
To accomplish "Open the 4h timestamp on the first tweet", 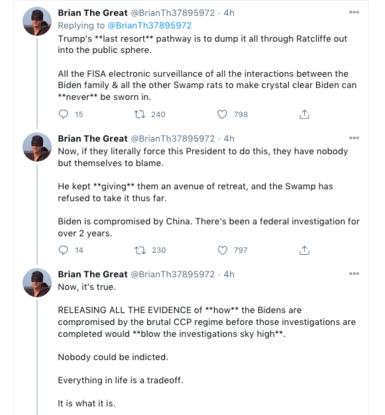I will click(229, 13).
